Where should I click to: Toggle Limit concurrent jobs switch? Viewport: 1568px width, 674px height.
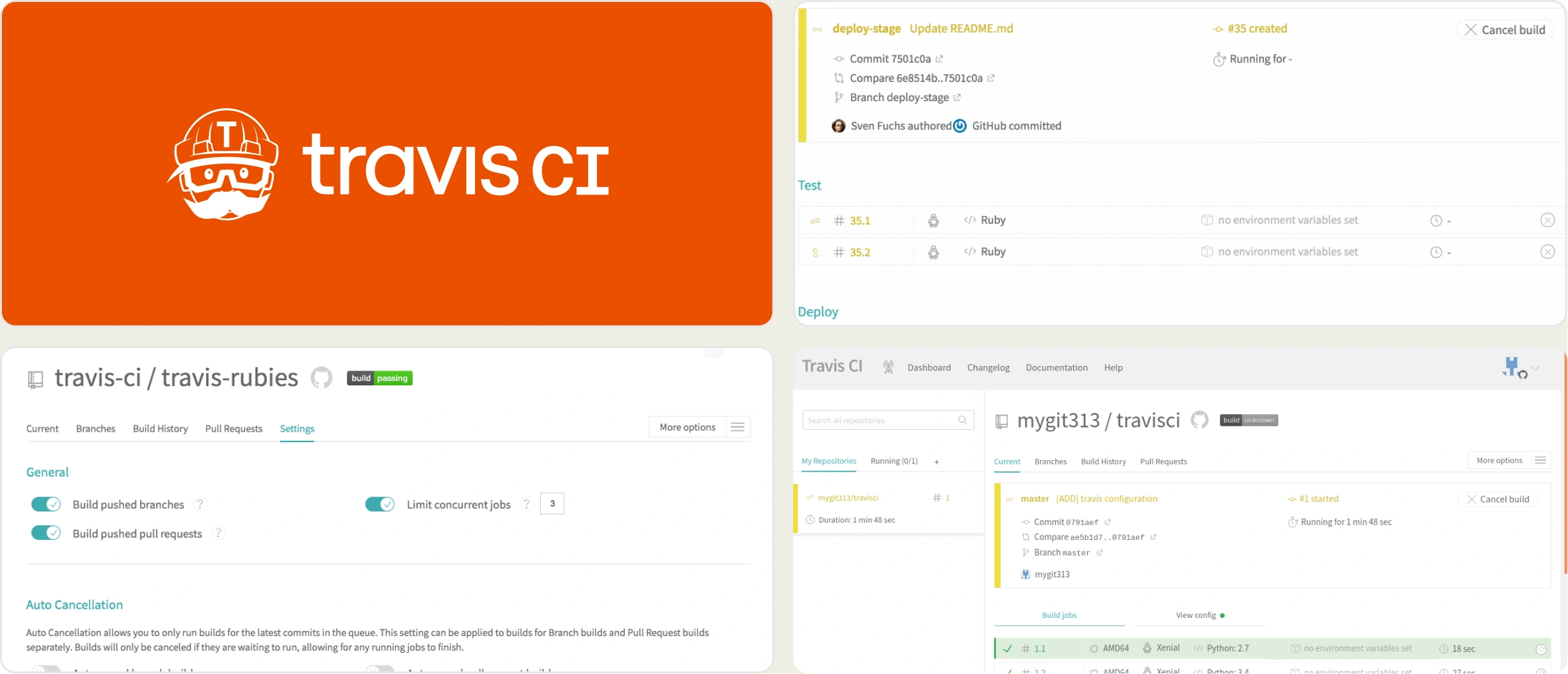point(380,504)
